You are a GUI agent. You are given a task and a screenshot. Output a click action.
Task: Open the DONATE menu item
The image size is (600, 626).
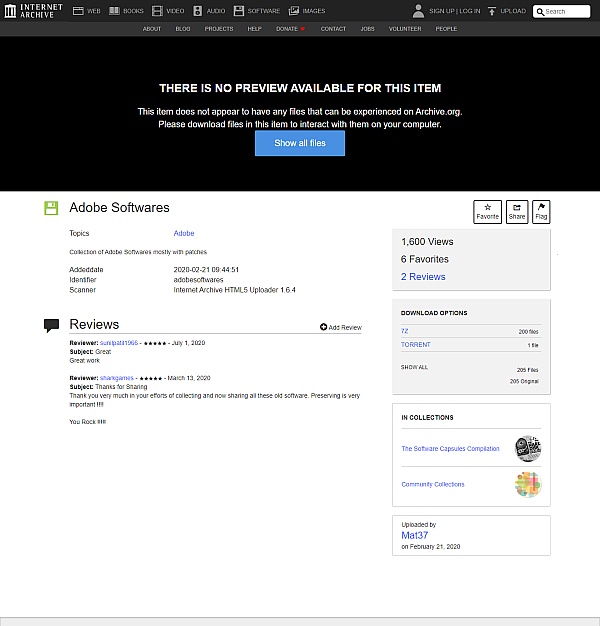[290, 29]
